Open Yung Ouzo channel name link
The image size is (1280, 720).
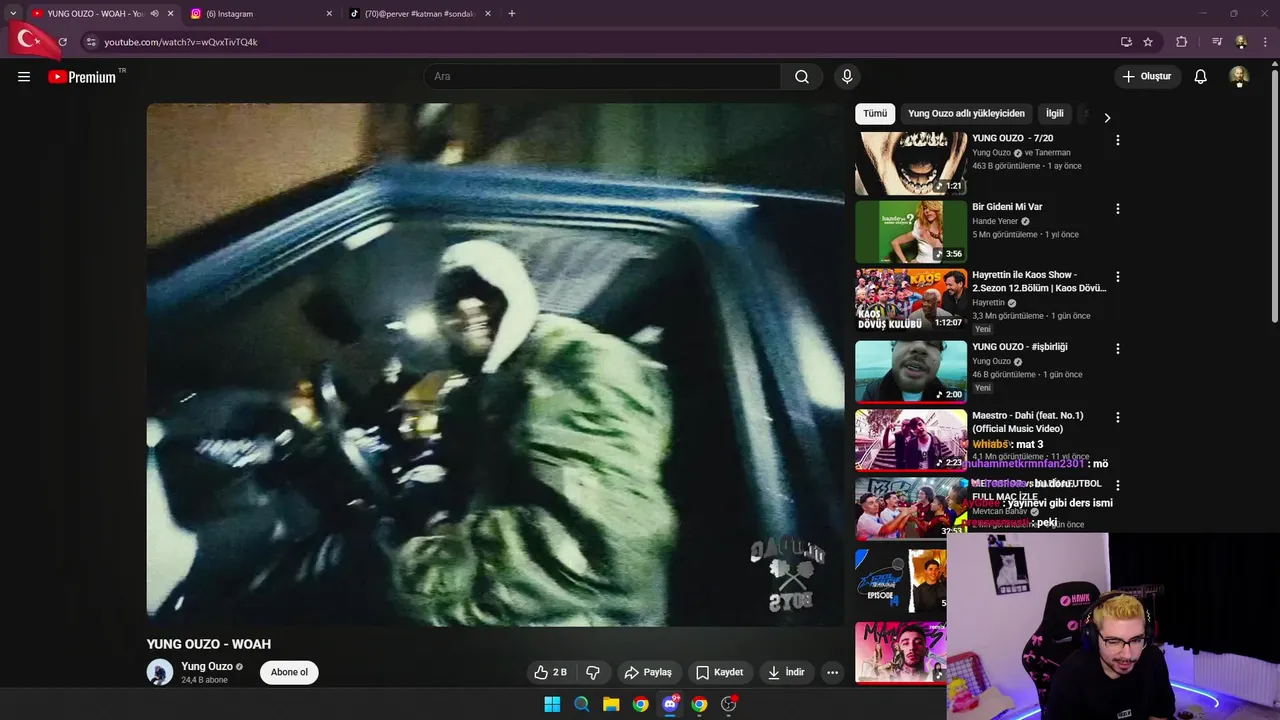click(x=207, y=666)
